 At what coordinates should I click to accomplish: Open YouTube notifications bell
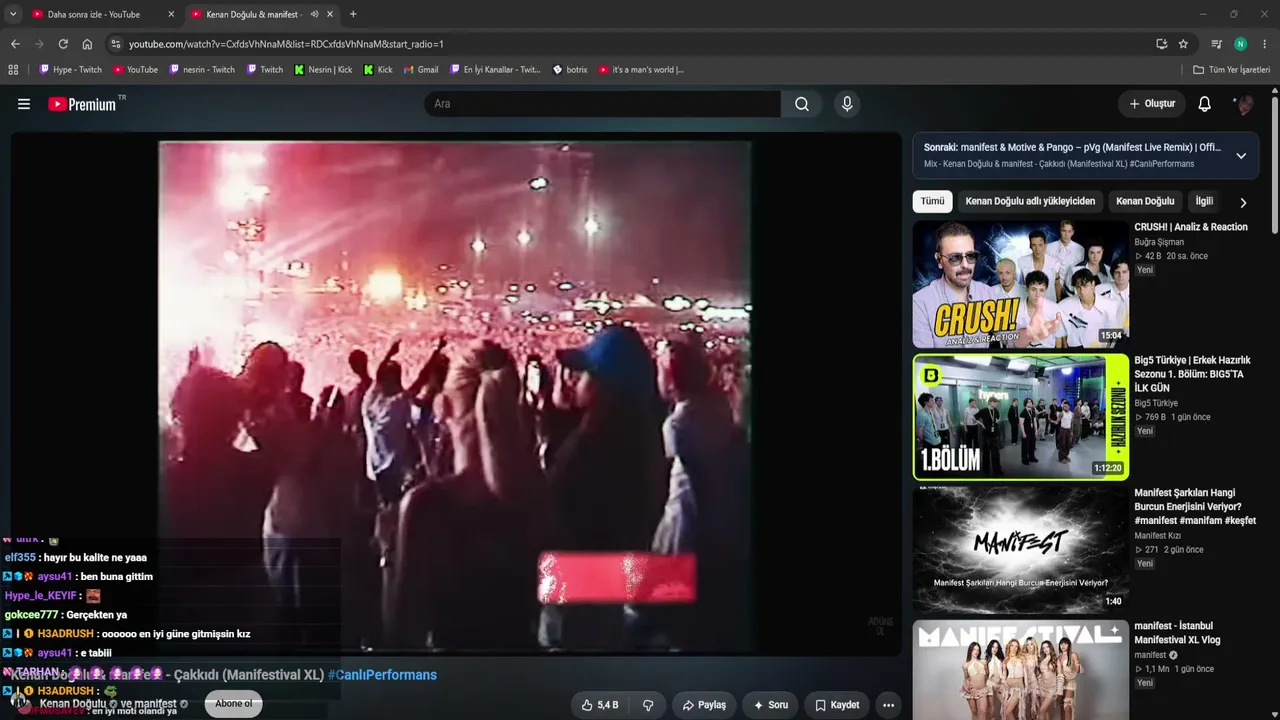pyautogui.click(x=1205, y=104)
